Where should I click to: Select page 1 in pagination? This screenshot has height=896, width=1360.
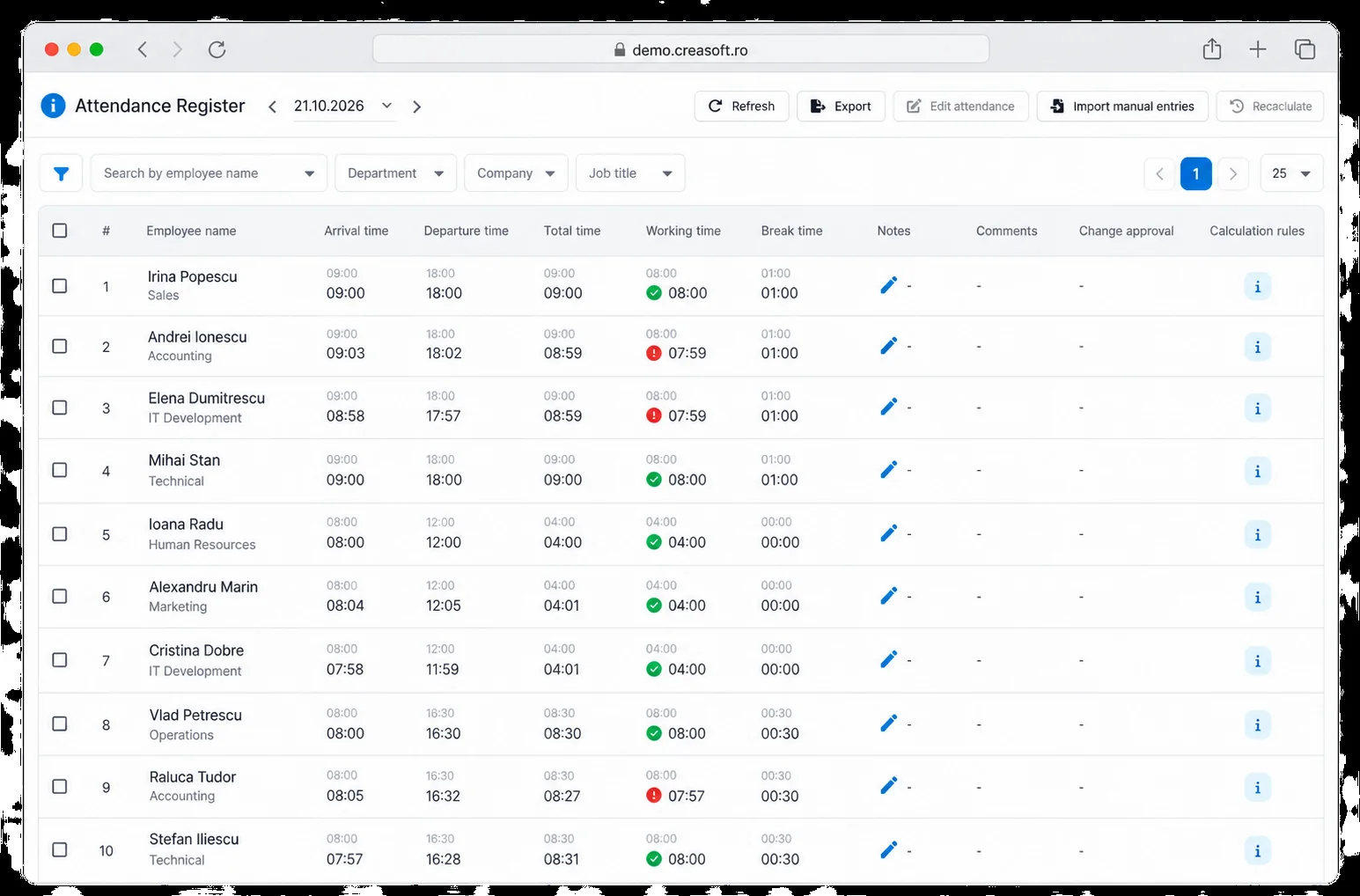[x=1195, y=173]
